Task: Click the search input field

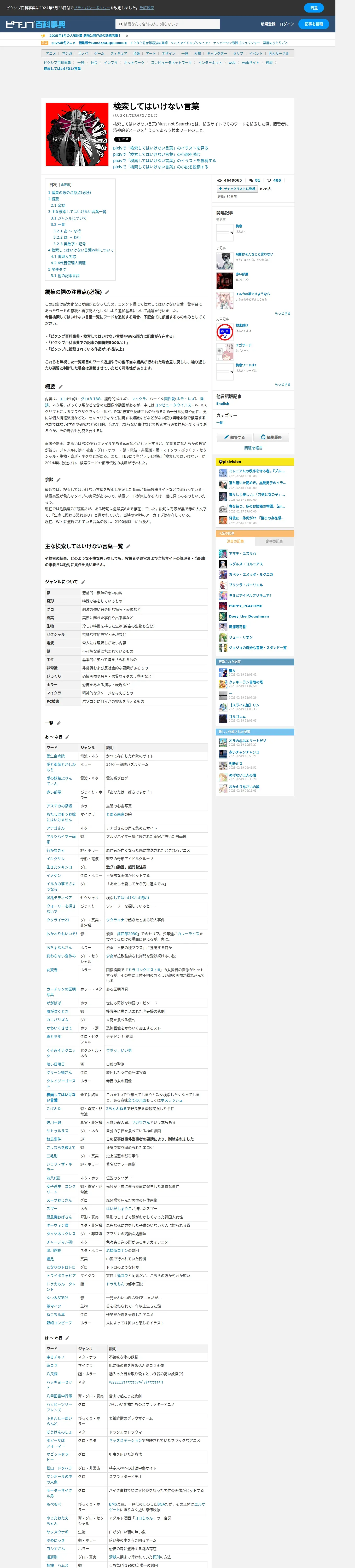Action: pos(167,24)
